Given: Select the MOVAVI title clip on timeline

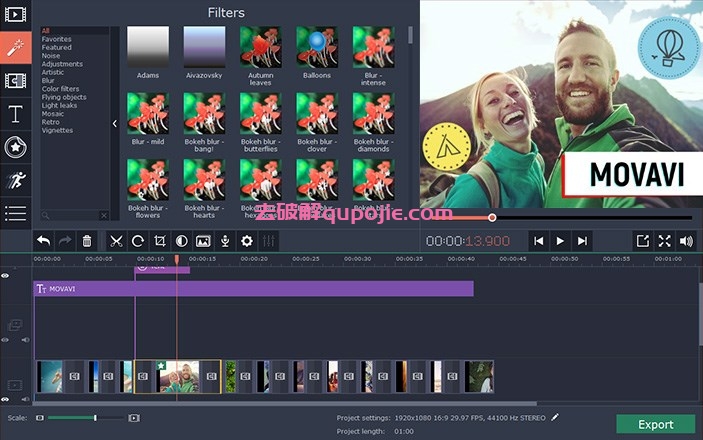Looking at the screenshot, I should click(x=254, y=289).
